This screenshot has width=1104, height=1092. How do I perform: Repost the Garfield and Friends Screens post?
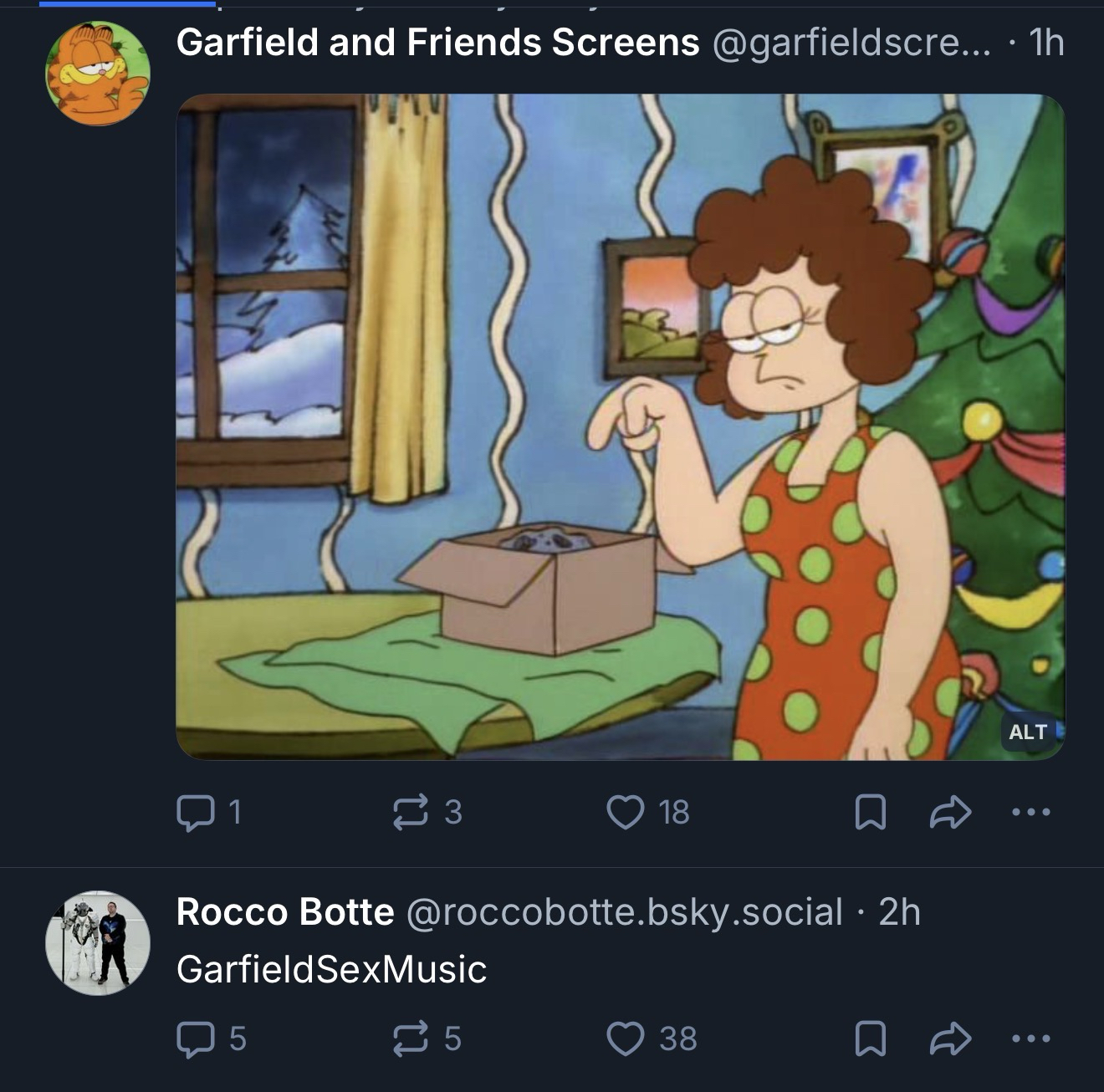(x=411, y=812)
